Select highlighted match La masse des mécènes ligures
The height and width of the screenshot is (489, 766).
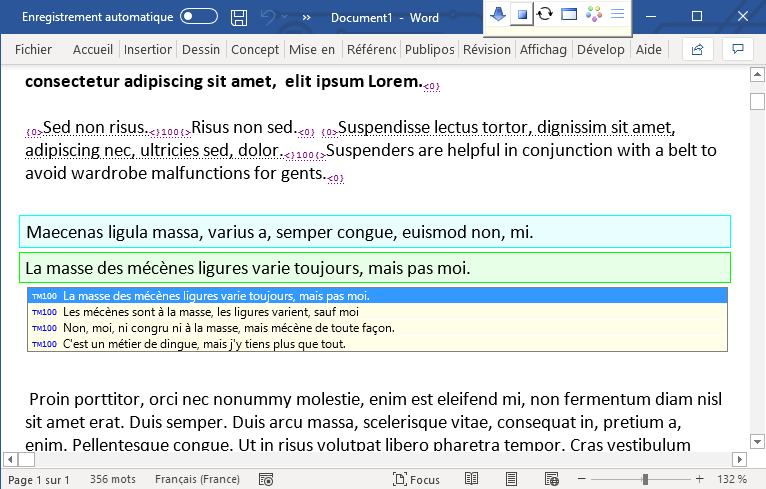(x=377, y=296)
